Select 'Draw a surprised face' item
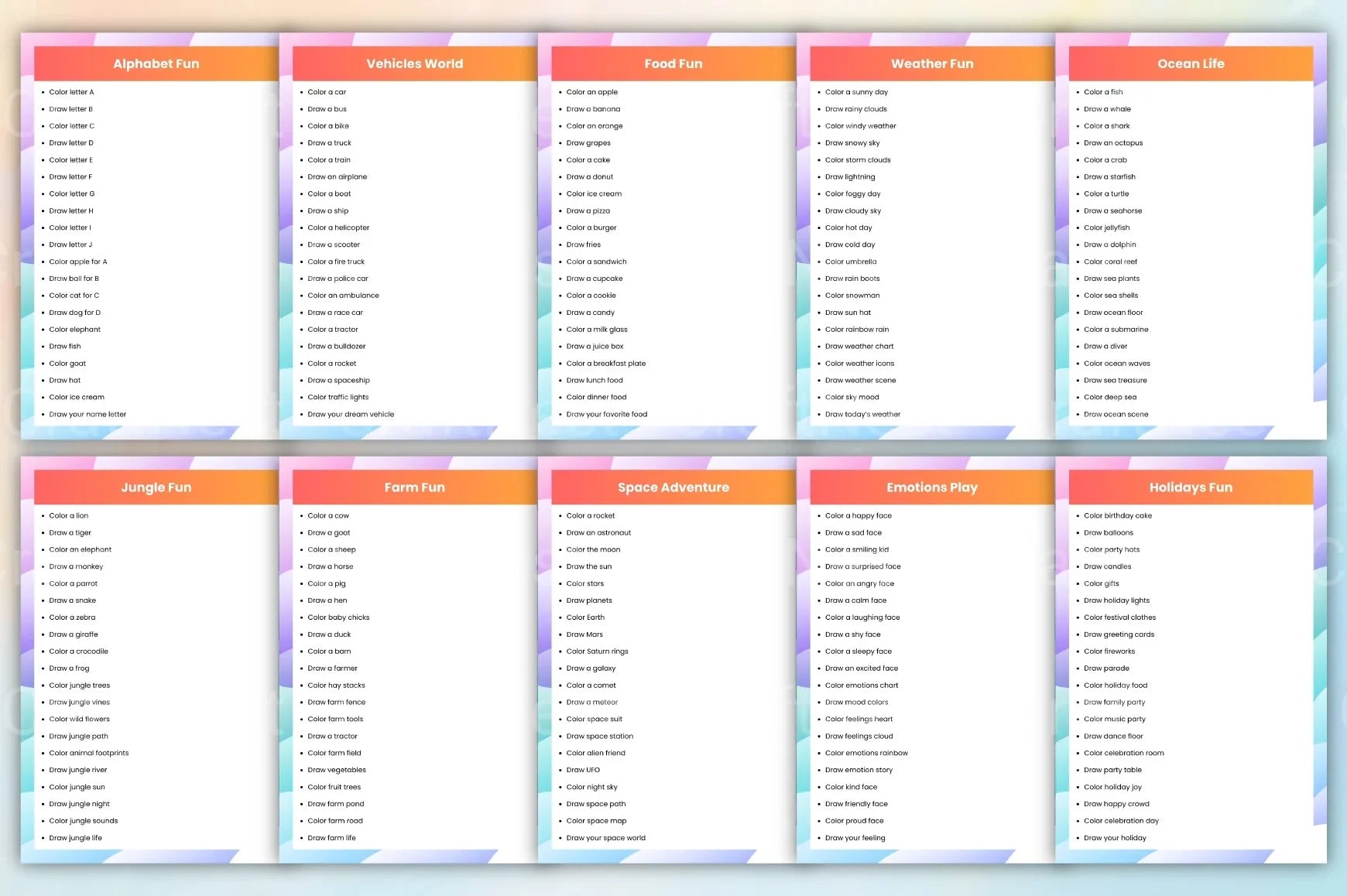Screen dimensions: 1347x896 click(x=863, y=566)
